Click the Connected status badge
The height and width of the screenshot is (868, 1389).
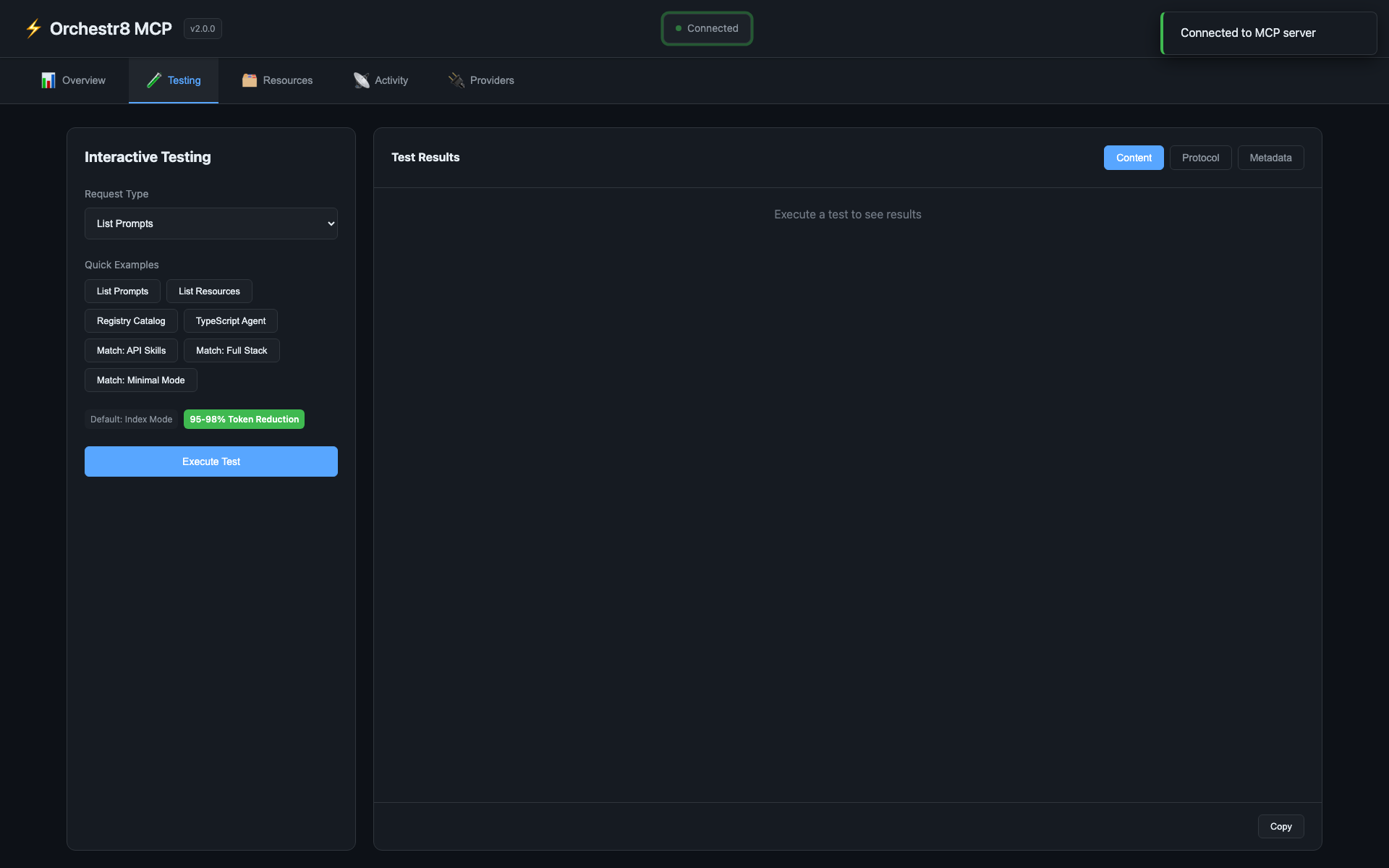pyautogui.click(x=707, y=28)
